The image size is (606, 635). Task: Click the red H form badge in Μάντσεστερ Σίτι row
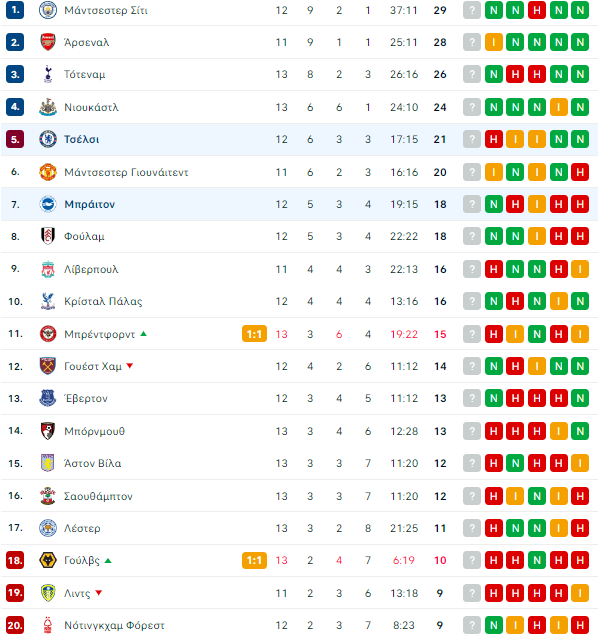(x=537, y=10)
